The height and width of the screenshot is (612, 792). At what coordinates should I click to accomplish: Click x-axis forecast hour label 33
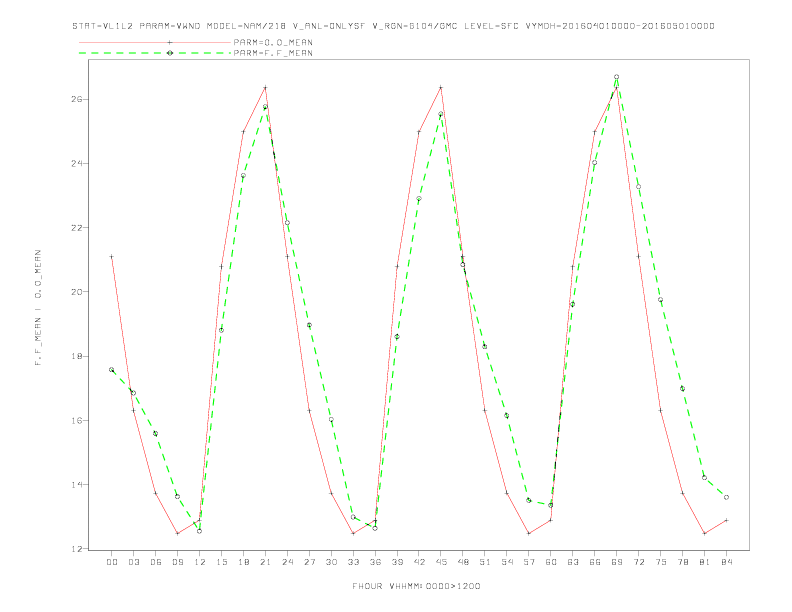(x=353, y=562)
